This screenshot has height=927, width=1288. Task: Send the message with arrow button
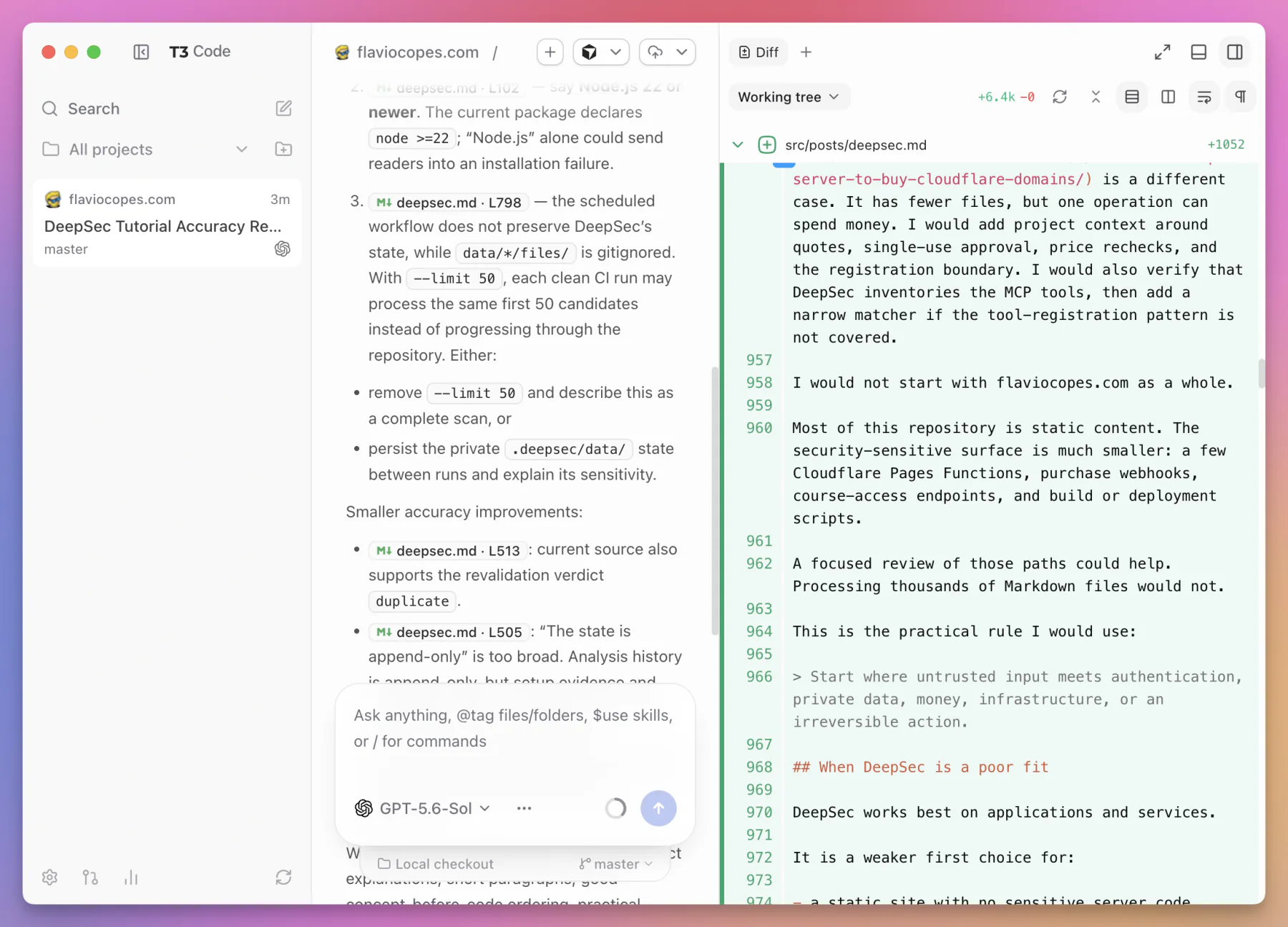[x=658, y=808]
